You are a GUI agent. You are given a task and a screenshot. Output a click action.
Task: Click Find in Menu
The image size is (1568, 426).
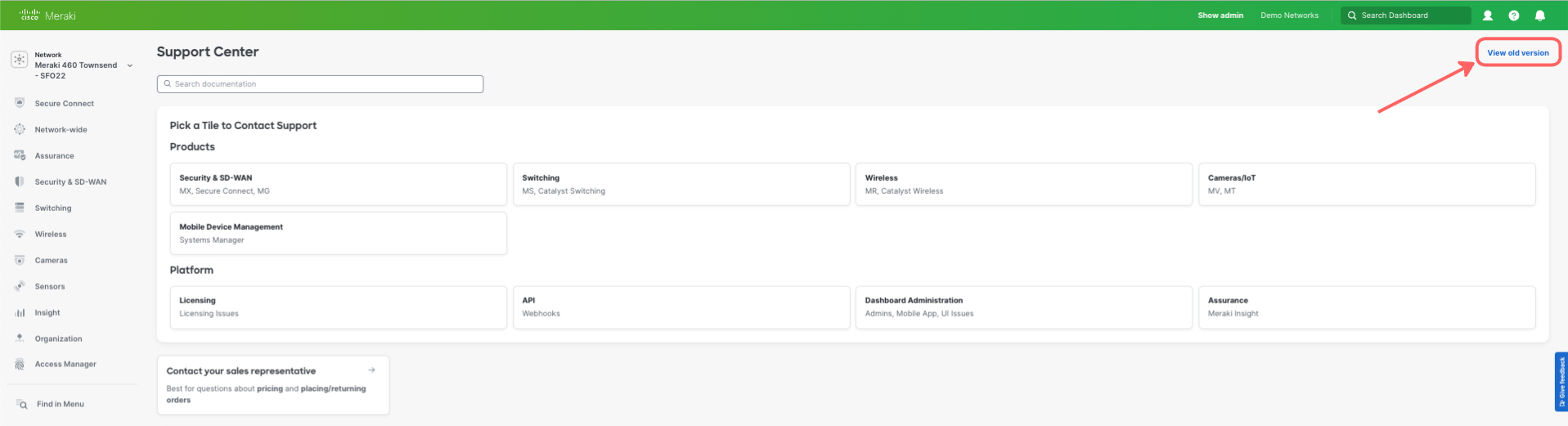[x=61, y=404]
